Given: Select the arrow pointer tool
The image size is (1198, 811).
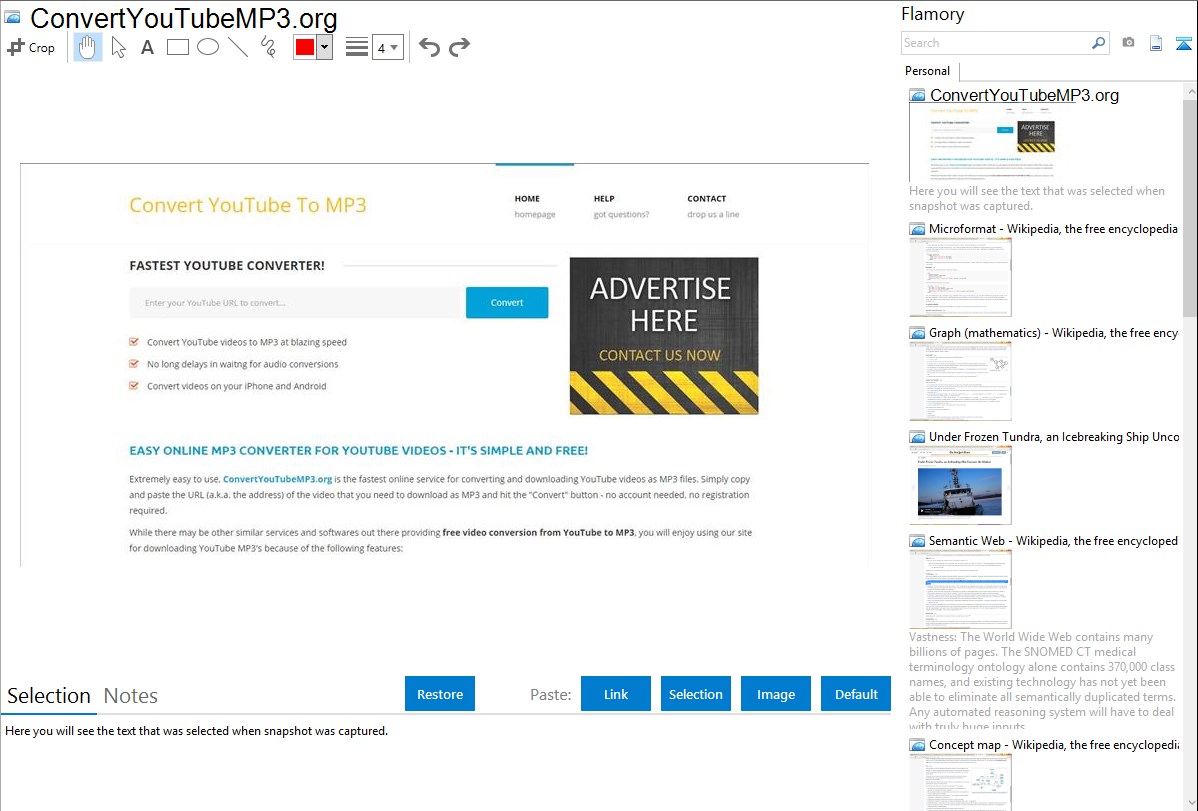Looking at the screenshot, I should point(118,47).
